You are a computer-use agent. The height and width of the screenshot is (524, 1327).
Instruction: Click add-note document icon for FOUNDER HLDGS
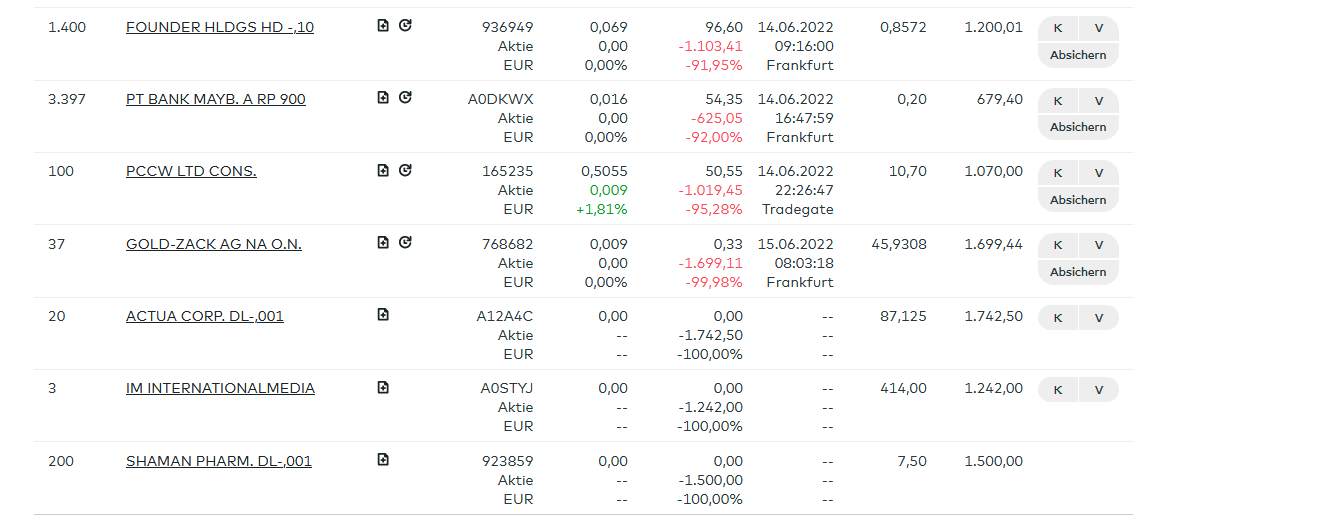click(x=383, y=25)
